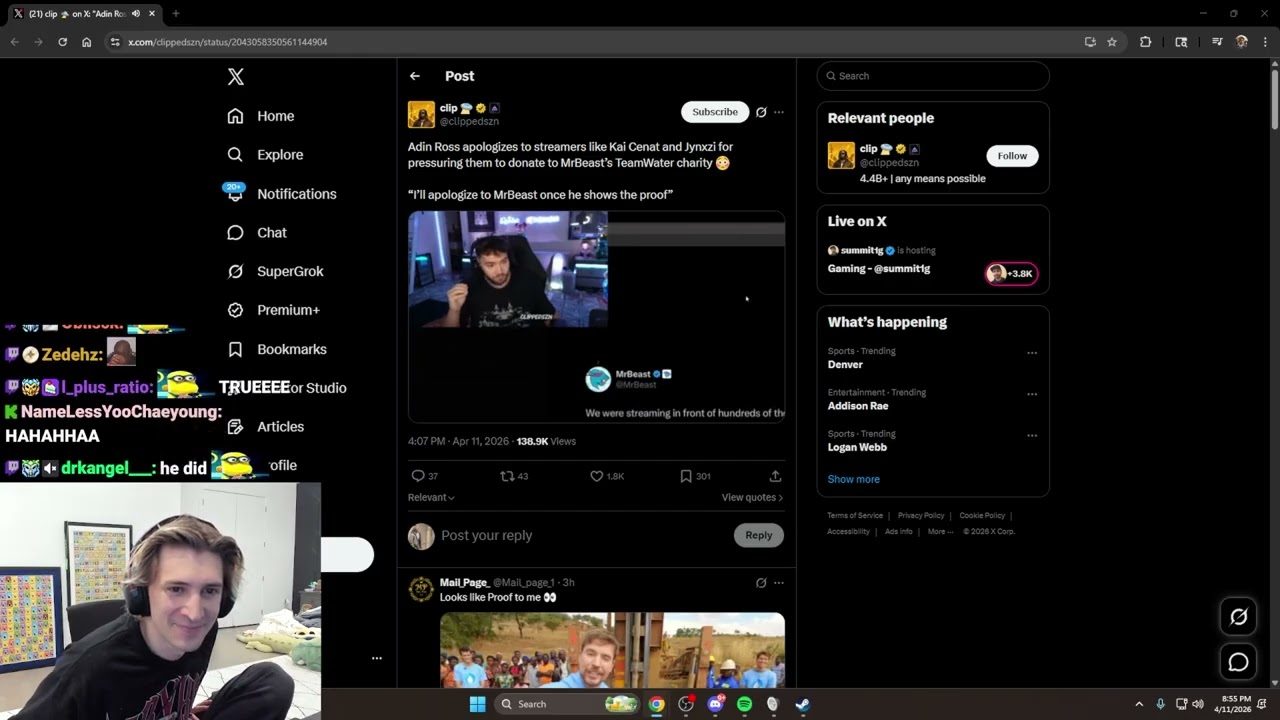
Task: Open the Chrome extensions puzzle icon
Action: click(x=1146, y=42)
